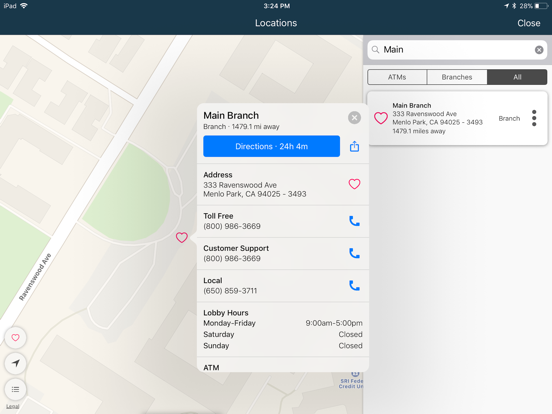Filter results to ATMs

[x=397, y=77]
